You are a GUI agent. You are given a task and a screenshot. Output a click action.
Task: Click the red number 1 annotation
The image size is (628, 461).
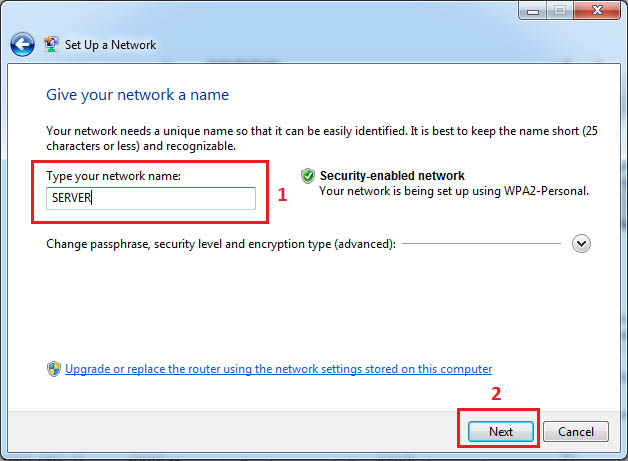(282, 197)
